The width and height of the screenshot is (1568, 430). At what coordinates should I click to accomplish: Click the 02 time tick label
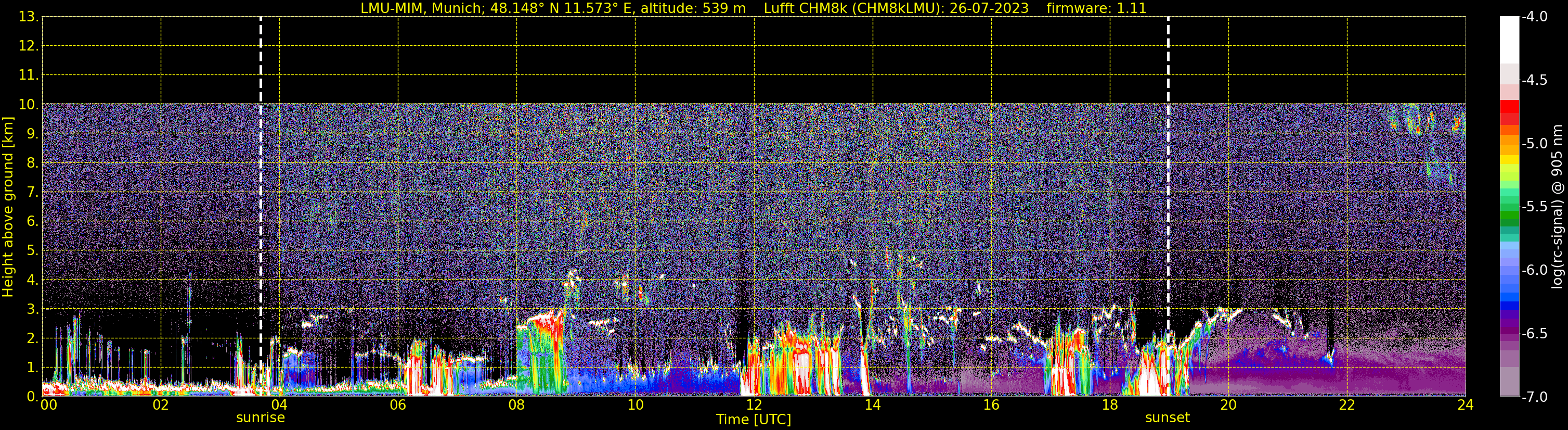[161, 405]
